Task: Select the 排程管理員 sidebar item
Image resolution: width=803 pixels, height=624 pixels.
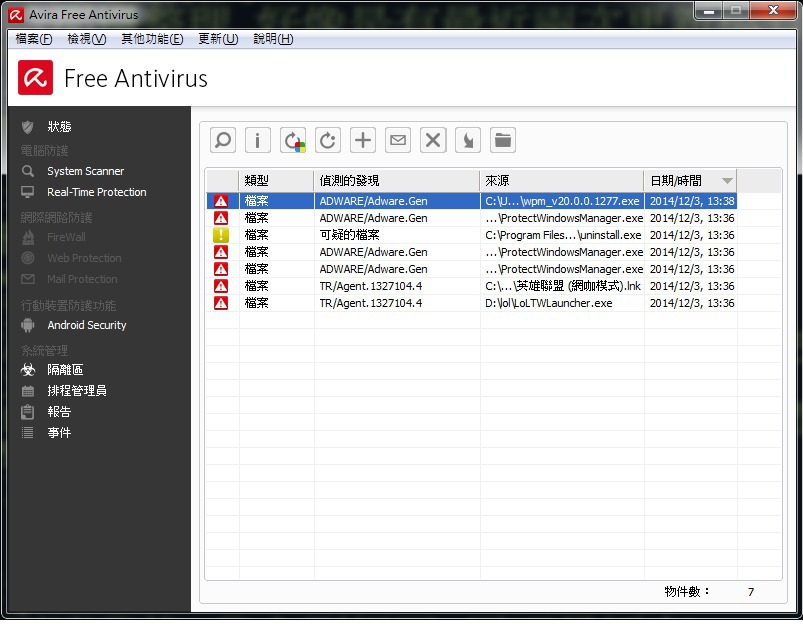Action: pyautogui.click(x=77, y=391)
